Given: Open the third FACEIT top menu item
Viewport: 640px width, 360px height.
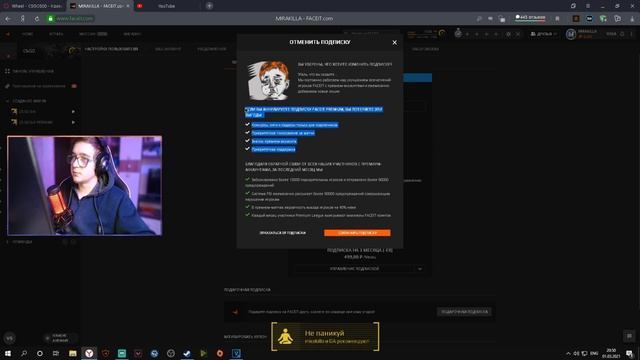Looking at the screenshot, I should (93, 34).
